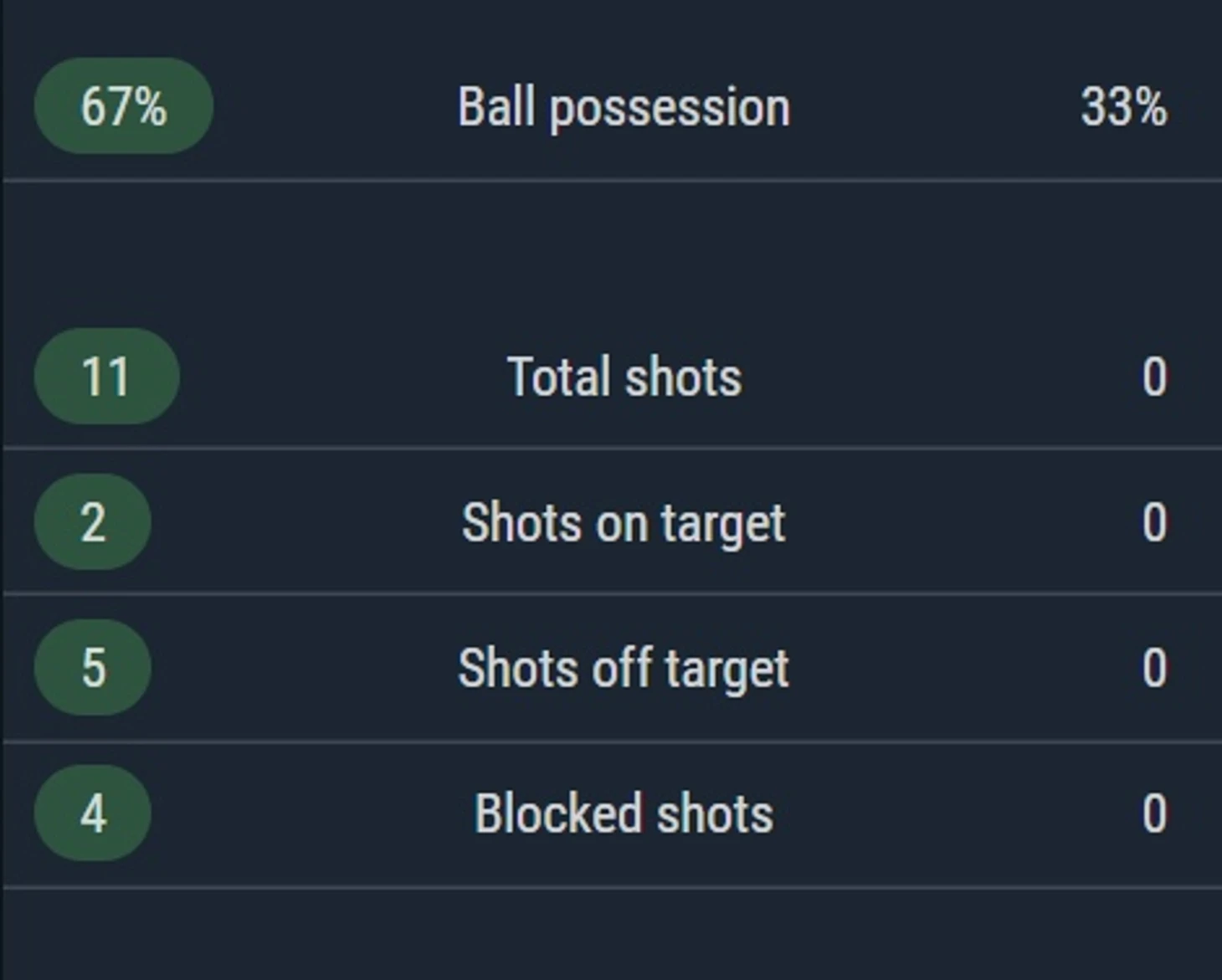The height and width of the screenshot is (980, 1222).
Task: Click the divider under Shots on target
Action: click(611, 594)
